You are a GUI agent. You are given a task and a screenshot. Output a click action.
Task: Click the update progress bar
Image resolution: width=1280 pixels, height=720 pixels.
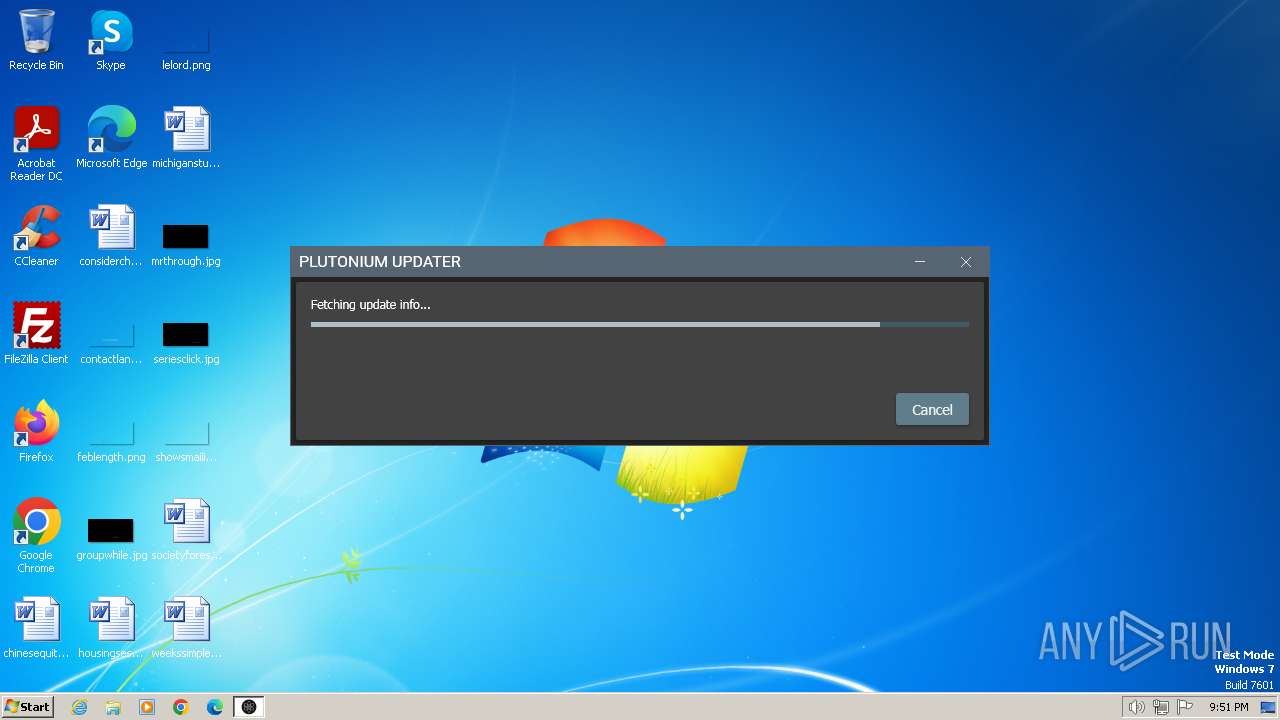[640, 324]
